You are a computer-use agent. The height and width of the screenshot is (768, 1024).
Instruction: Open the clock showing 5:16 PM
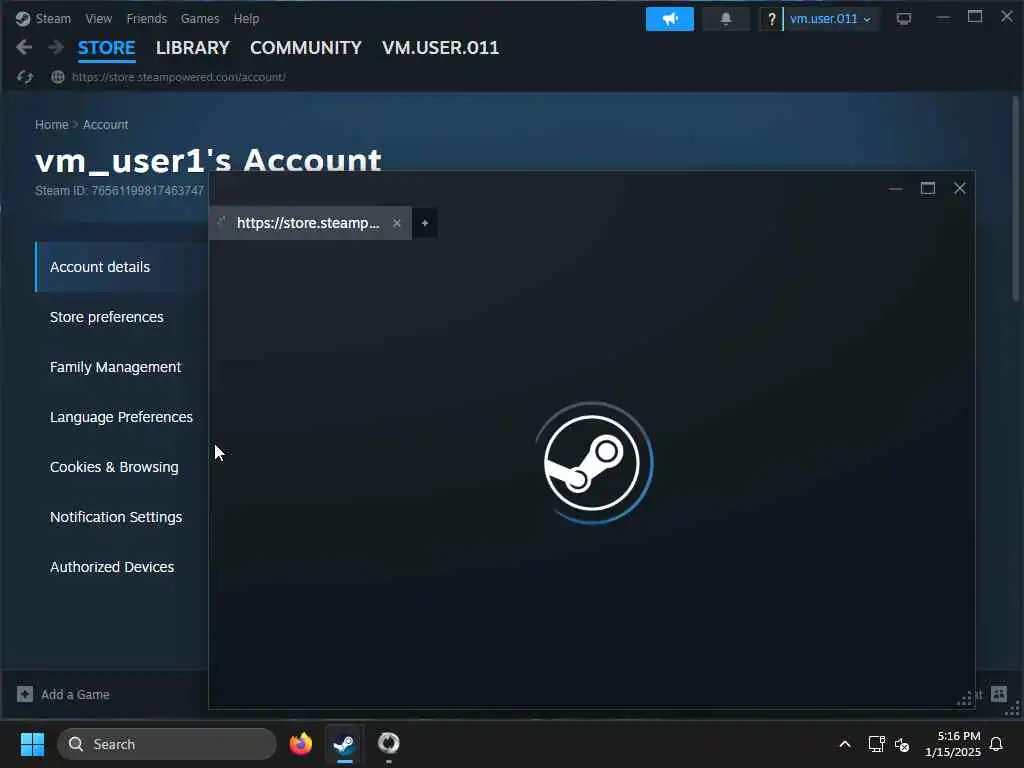pyautogui.click(x=952, y=744)
